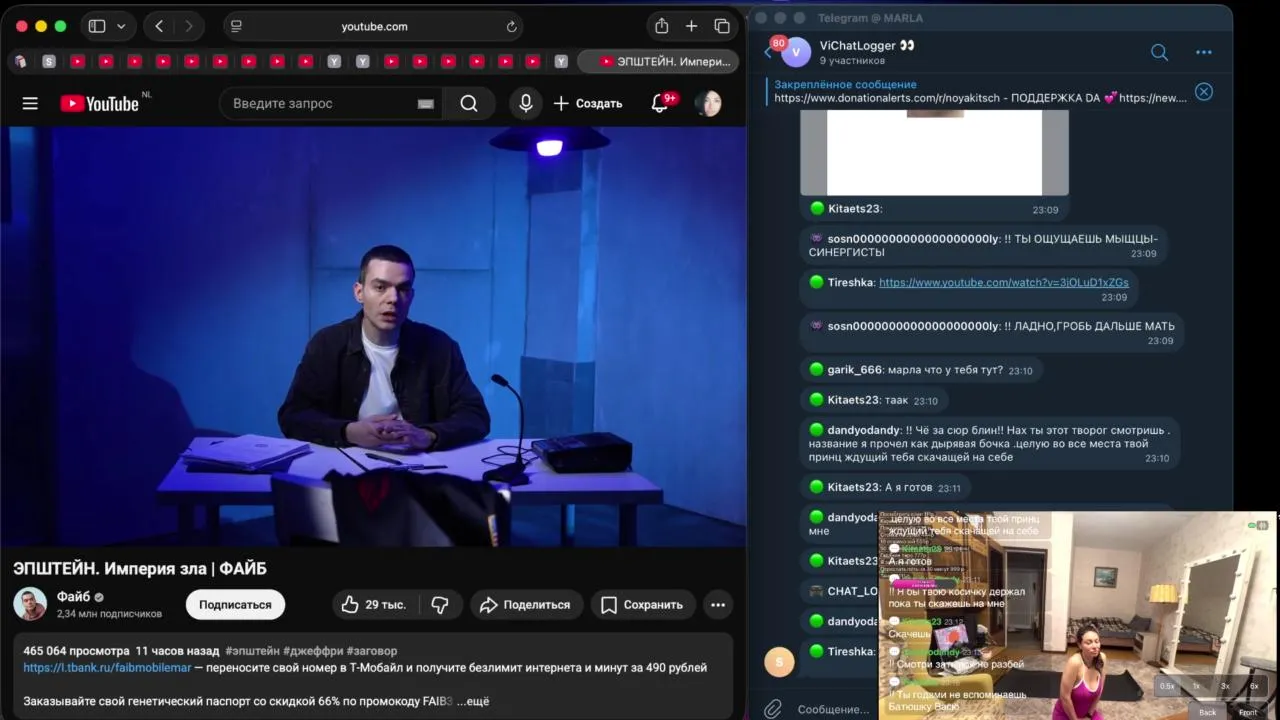The width and height of the screenshot is (1280, 720).
Task: Switch camera overlay to Back
Action: pyautogui.click(x=1208, y=712)
